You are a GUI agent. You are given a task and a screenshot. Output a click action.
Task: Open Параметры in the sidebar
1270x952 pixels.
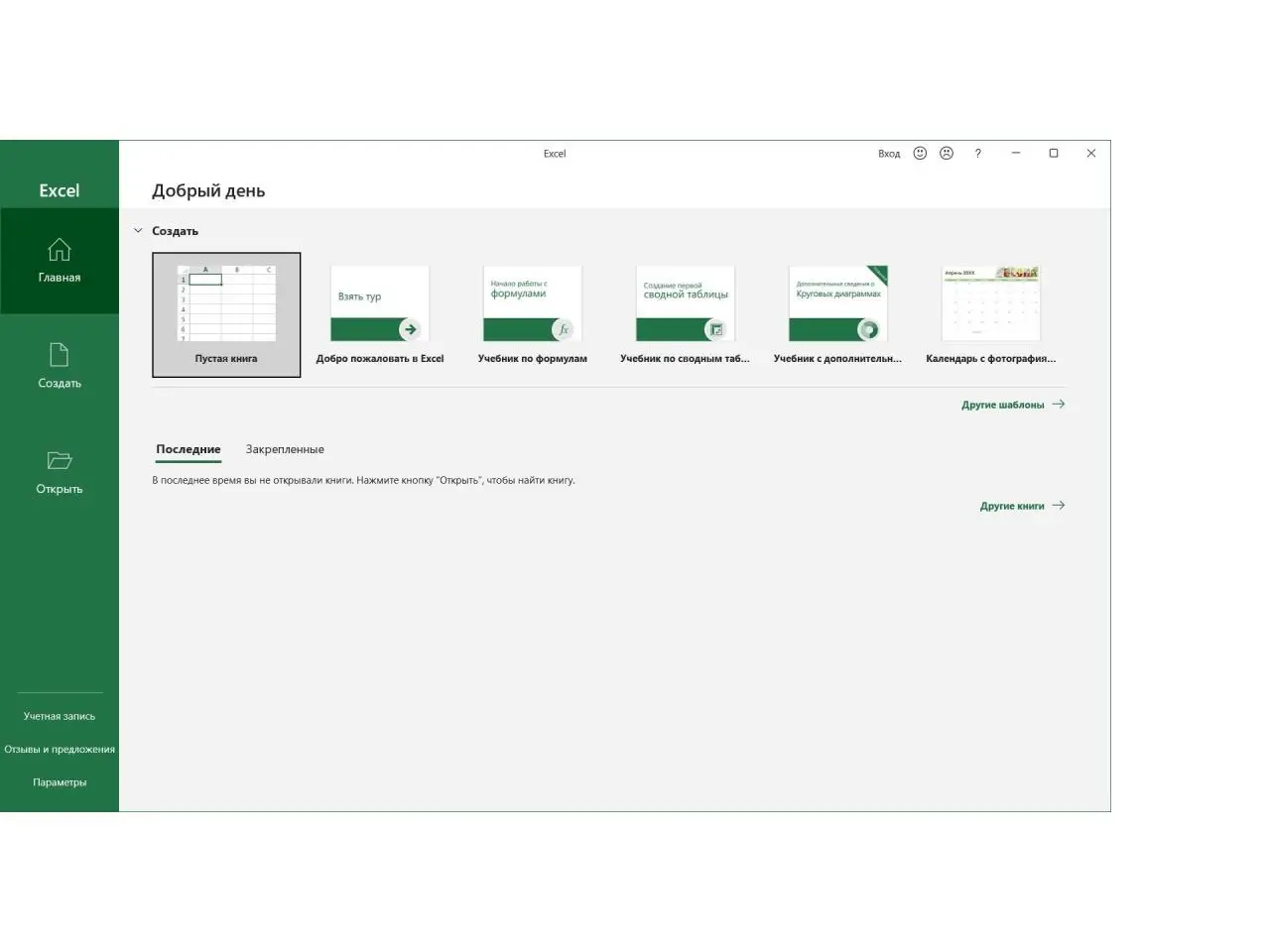click(60, 782)
